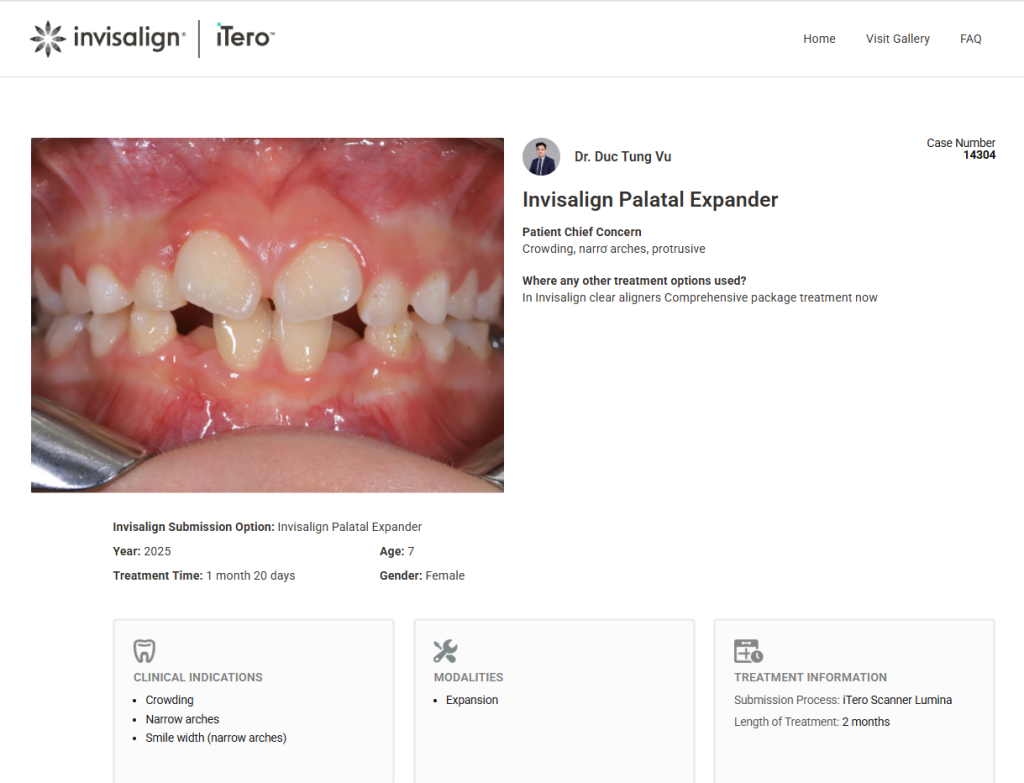Click the Smile width (narrow arches) item
Screen dimensions: 1024x783
click(x=216, y=738)
